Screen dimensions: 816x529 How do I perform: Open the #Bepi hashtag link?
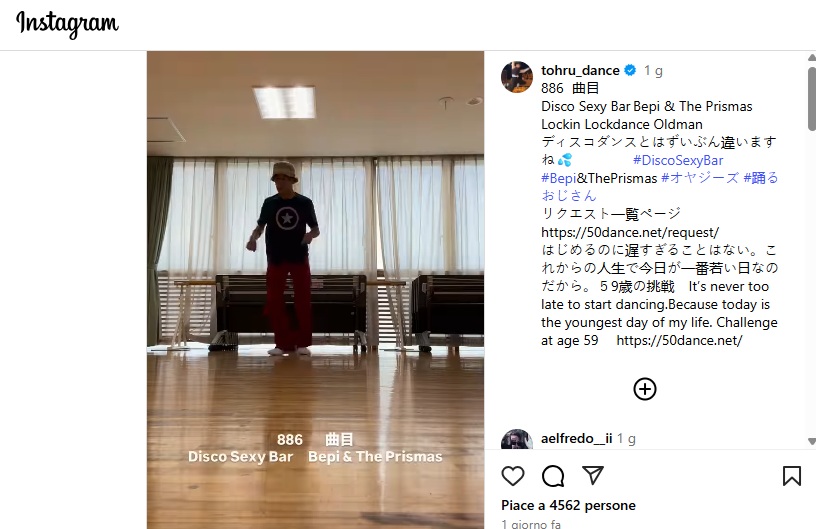click(558, 178)
